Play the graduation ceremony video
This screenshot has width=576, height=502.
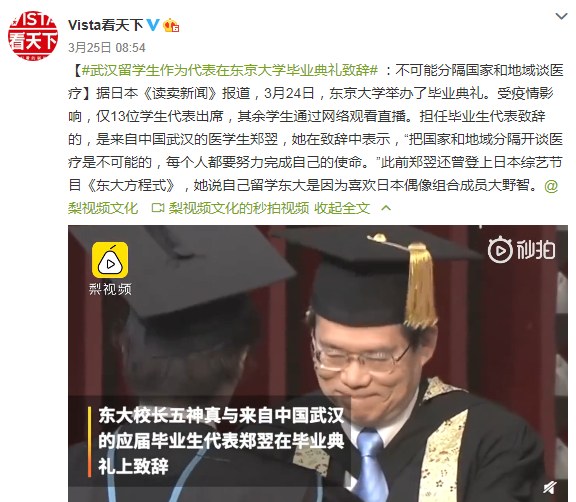coord(318,364)
